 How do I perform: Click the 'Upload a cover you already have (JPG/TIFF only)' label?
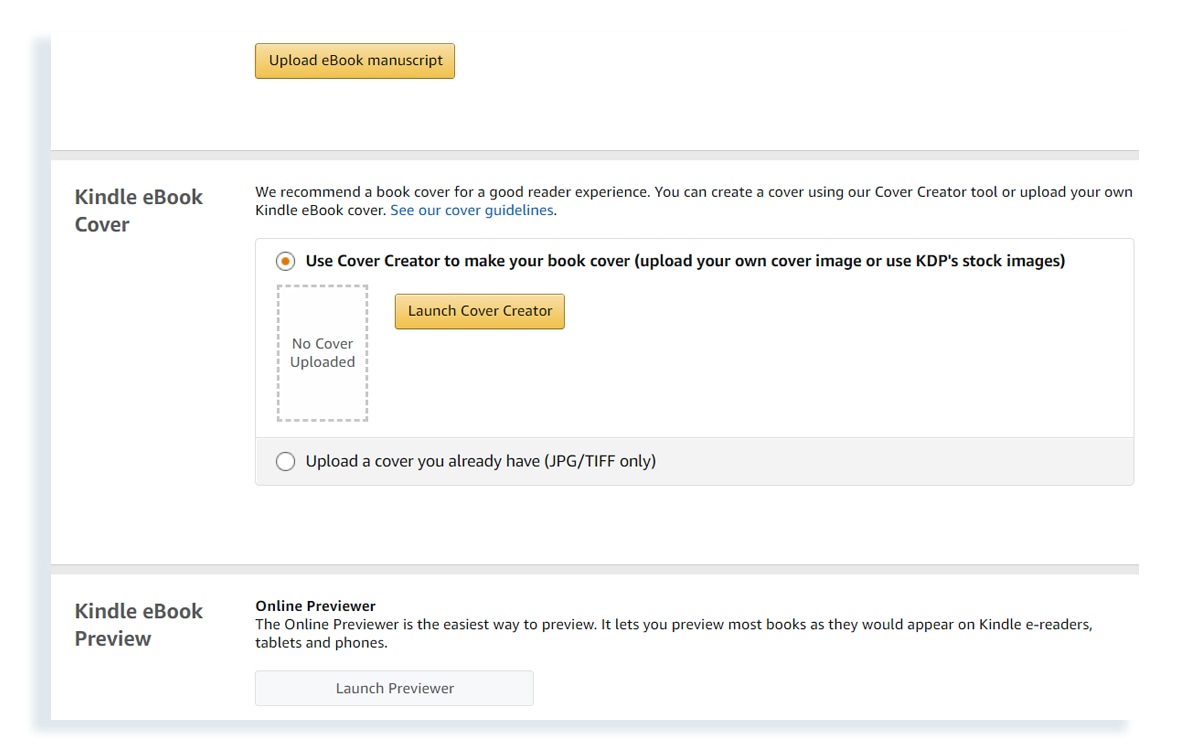click(x=480, y=461)
